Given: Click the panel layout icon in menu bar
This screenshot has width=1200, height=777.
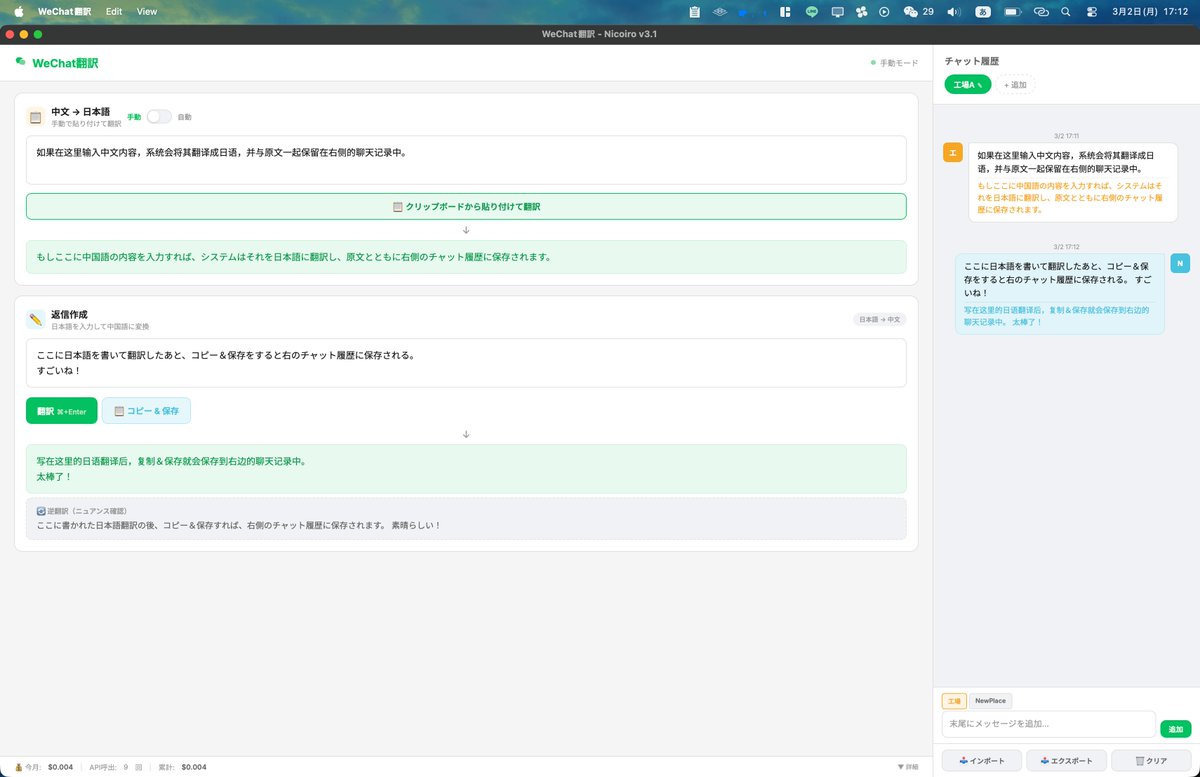Looking at the screenshot, I should click(x=786, y=12).
